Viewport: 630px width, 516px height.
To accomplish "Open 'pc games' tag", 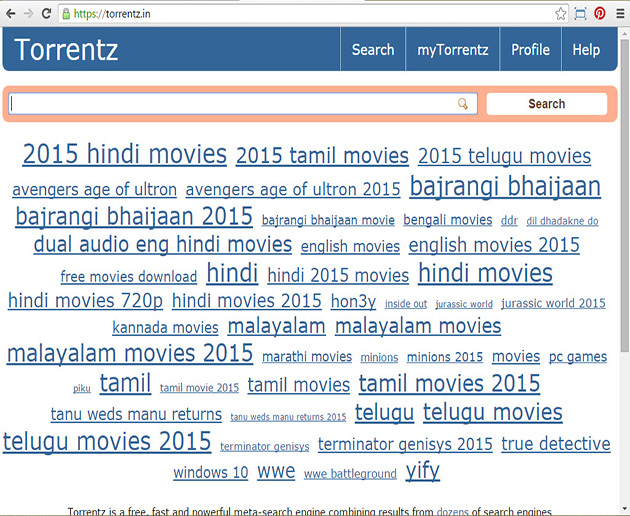I will (x=578, y=357).
